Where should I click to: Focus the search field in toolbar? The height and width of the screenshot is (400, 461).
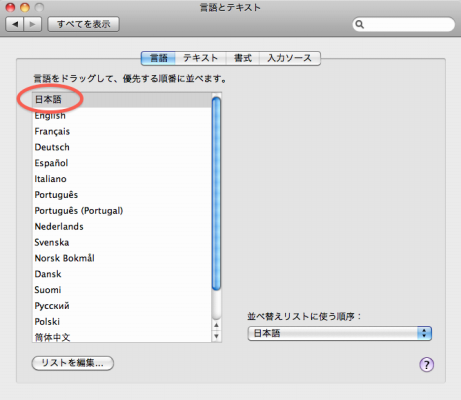pyautogui.click(x=404, y=24)
